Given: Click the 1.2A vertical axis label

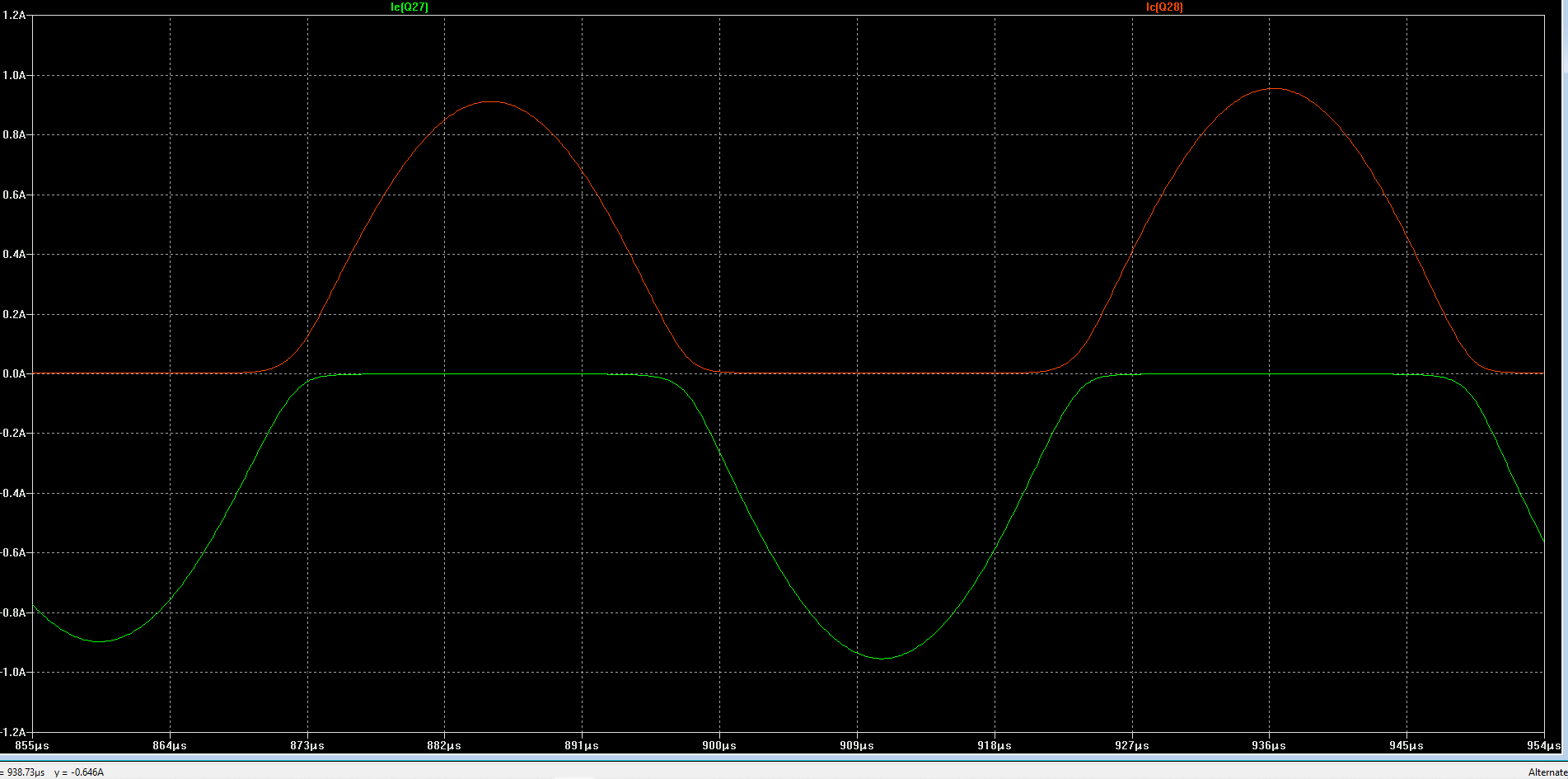Looking at the screenshot, I should tap(15, 16).
